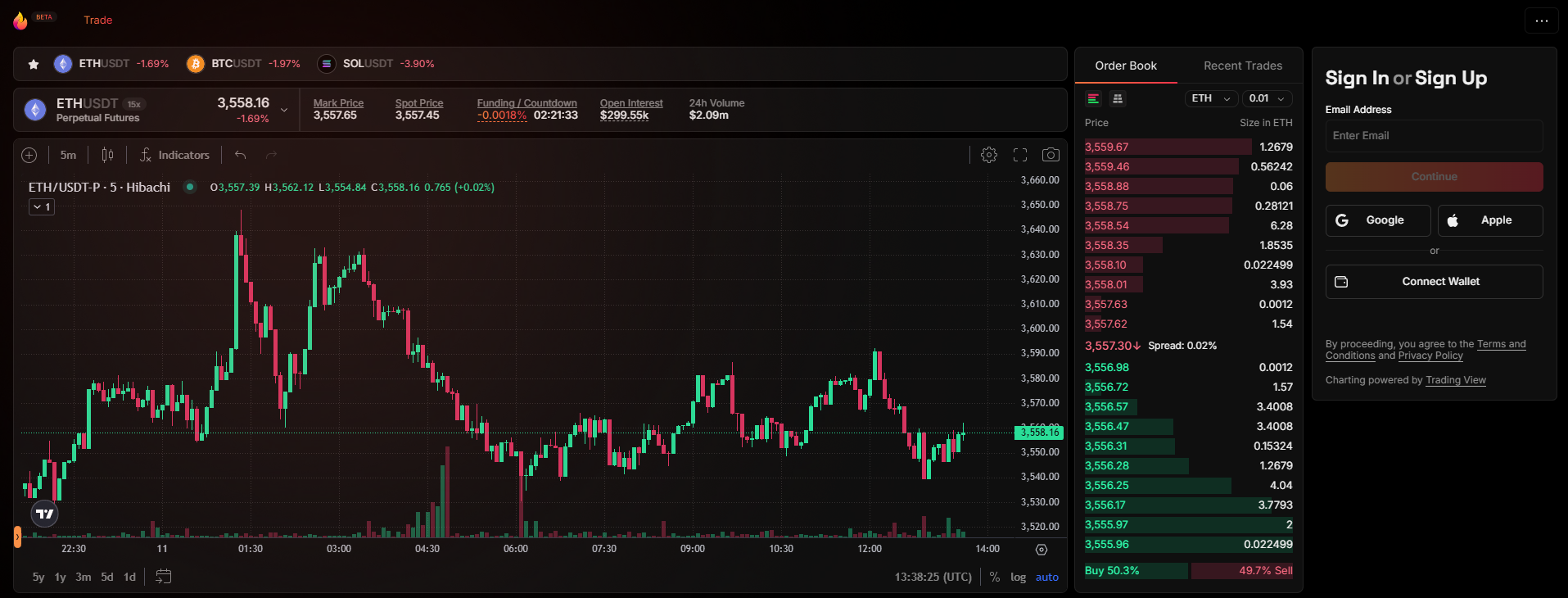Toggle log scale on chart
1568x598 pixels.
(1018, 577)
